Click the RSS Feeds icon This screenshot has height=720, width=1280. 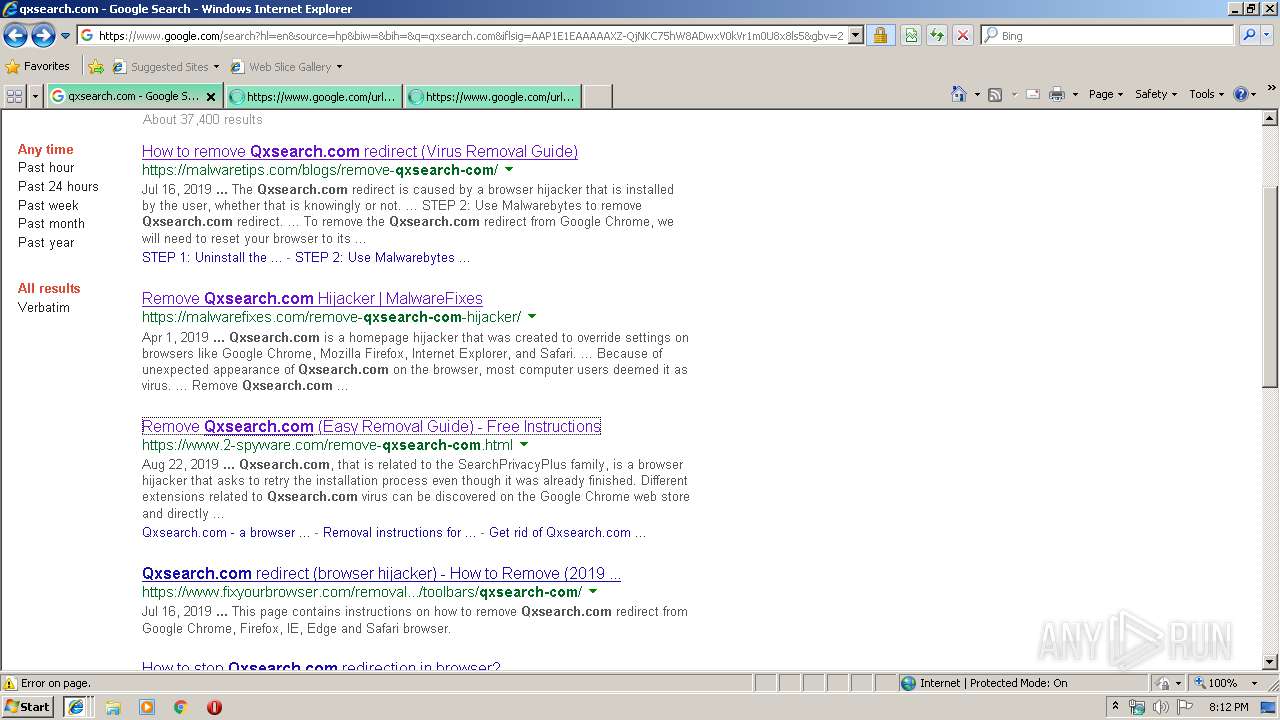click(x=995, y=94)
